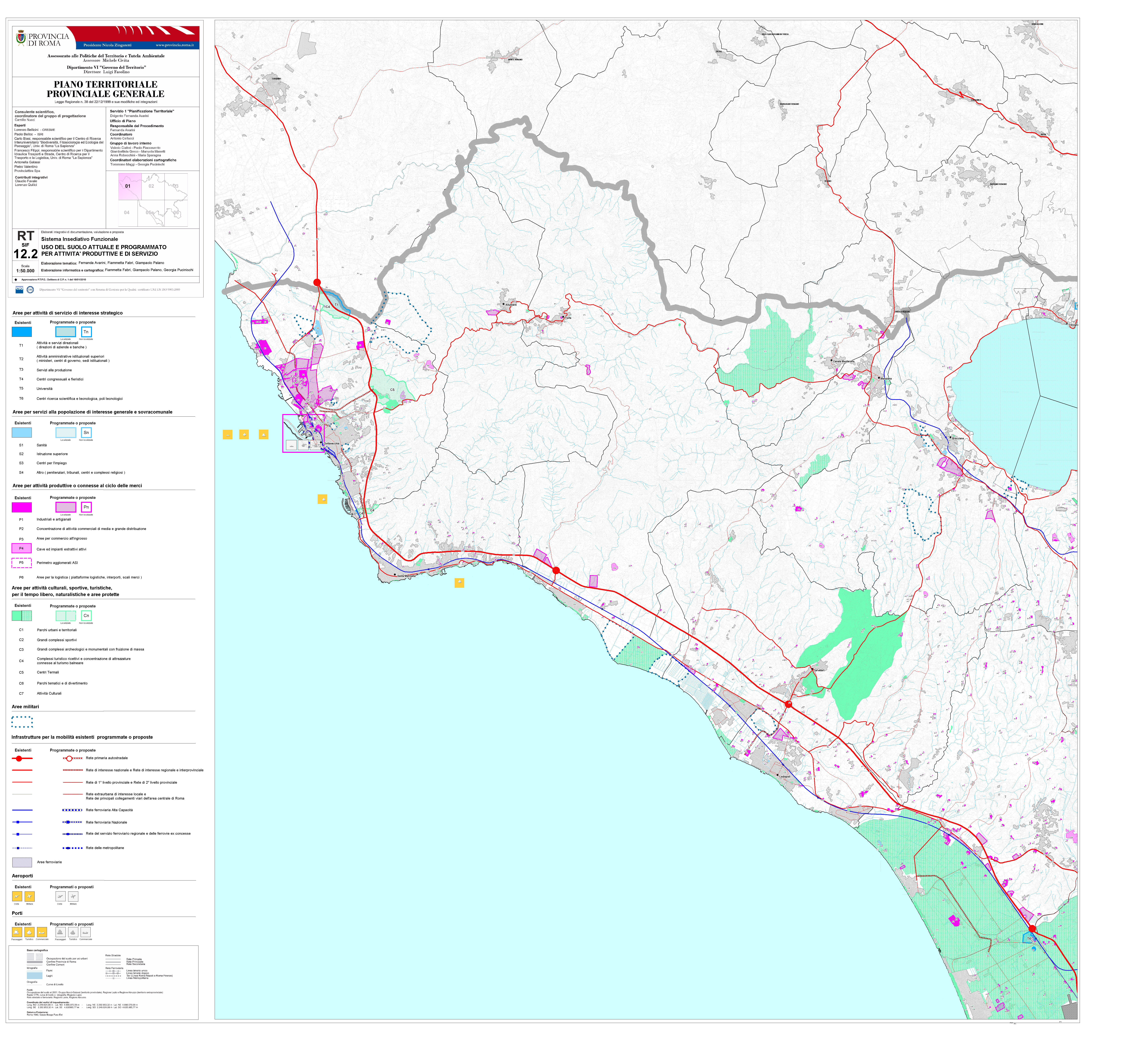Click the existing Commerciale port legend icon
Viewport: 1148px width, 1064px height.
(x=42, y=932)
